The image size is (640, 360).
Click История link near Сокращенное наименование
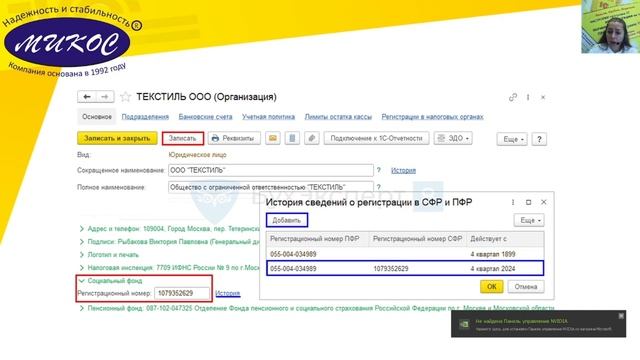pos(403,170)
